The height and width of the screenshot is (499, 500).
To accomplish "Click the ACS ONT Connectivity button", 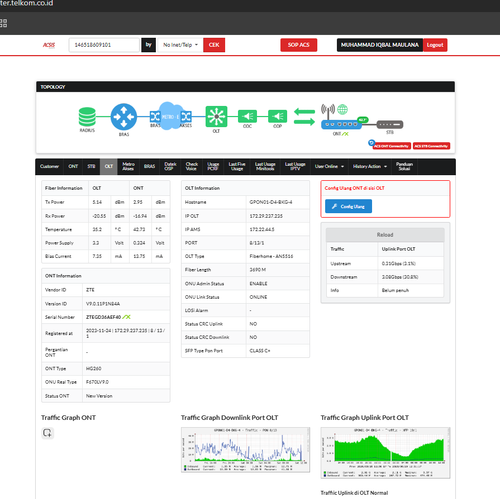I will click(x=392, y=146).
